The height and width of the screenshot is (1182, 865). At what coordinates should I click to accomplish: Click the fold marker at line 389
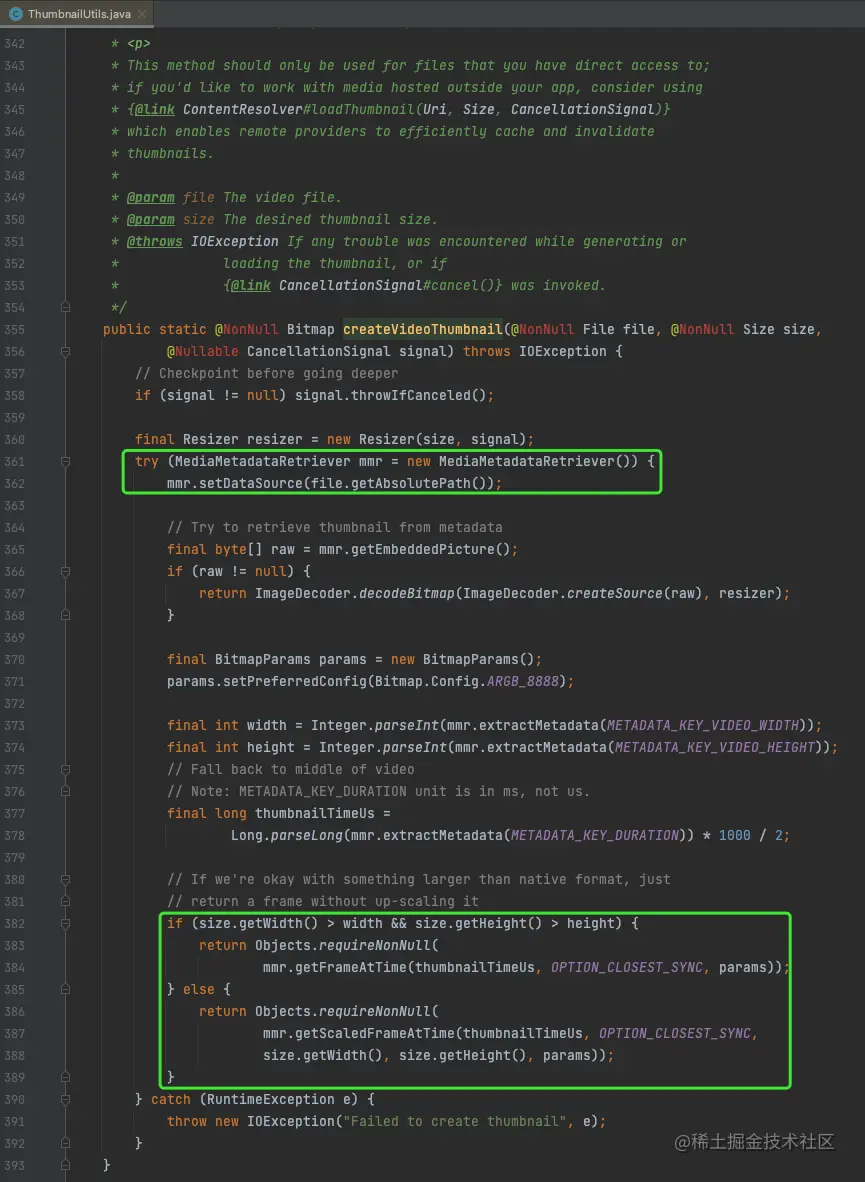(x=65, y=1077)
